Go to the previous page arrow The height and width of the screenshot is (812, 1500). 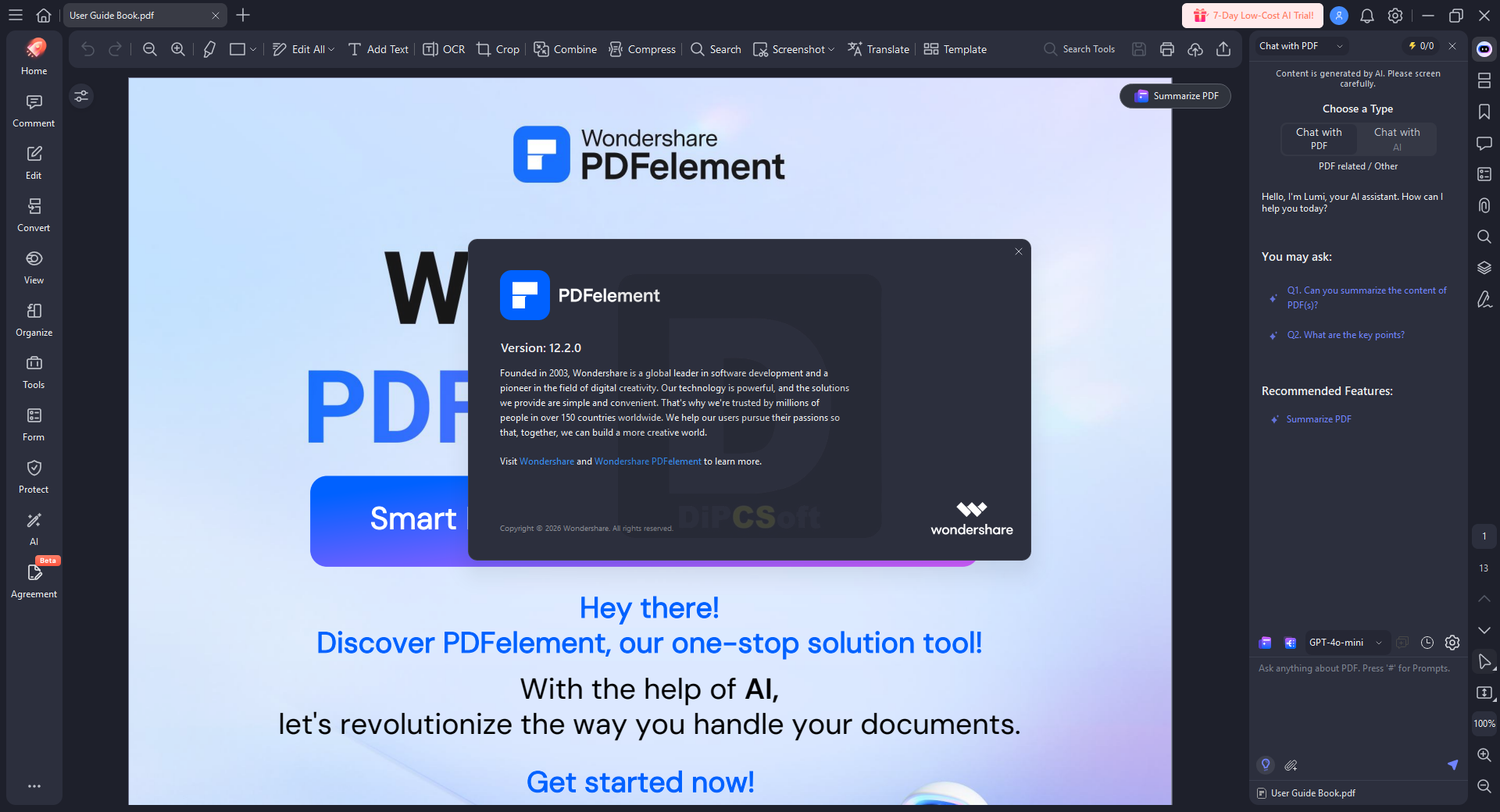[x=1484, y=599]
